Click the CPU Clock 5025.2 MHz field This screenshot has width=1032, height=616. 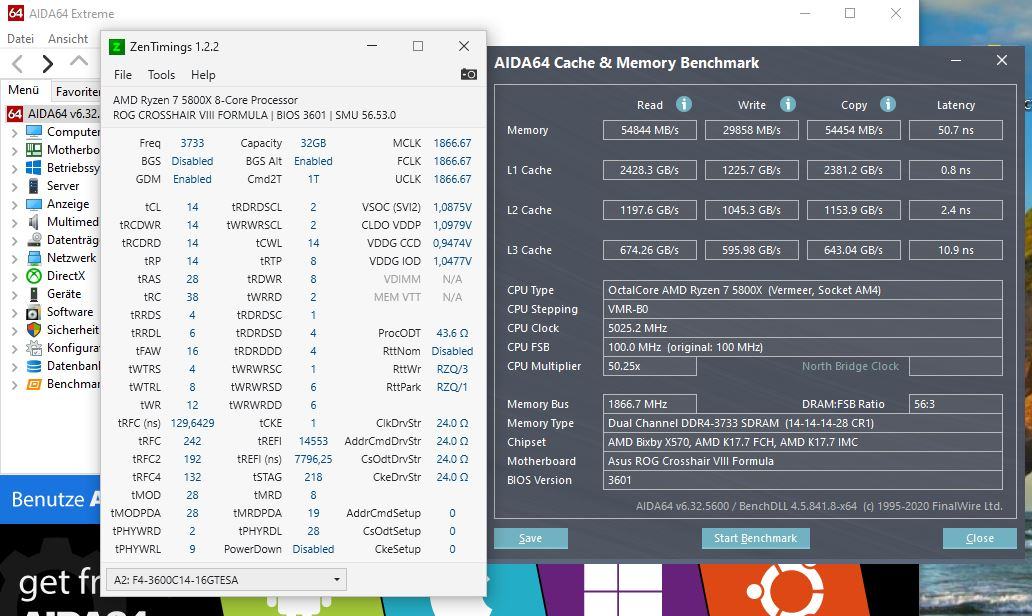(x=802, y=328)
